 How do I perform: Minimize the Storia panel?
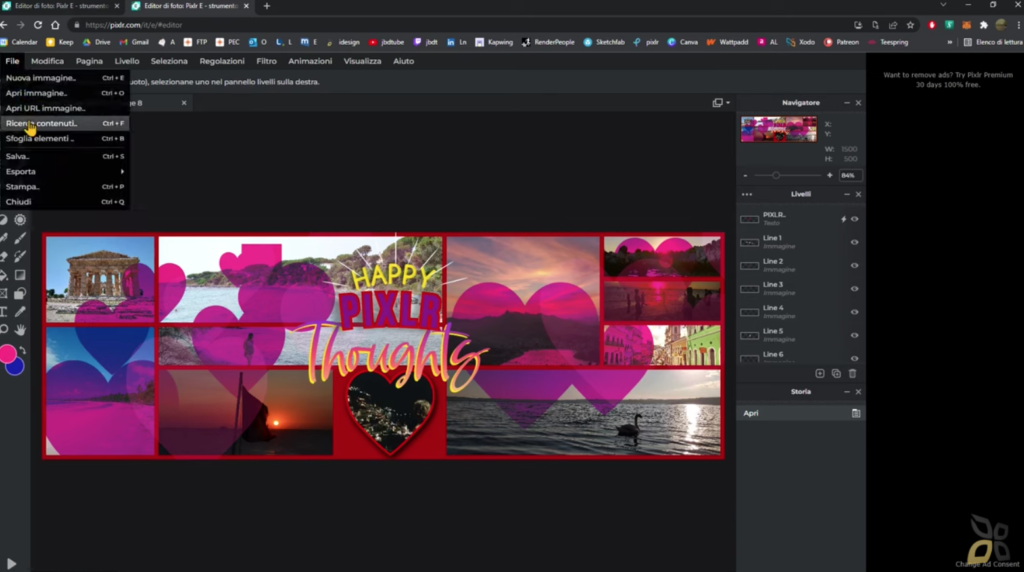847,392
